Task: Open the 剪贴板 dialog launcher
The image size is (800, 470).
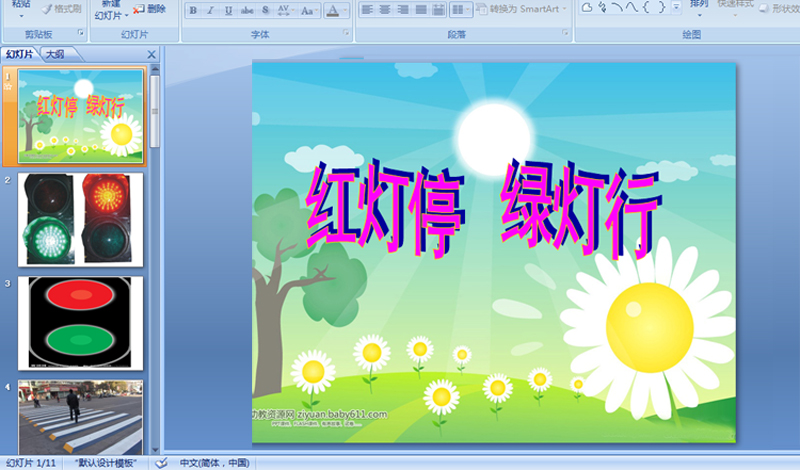Action: pos(81,33)
